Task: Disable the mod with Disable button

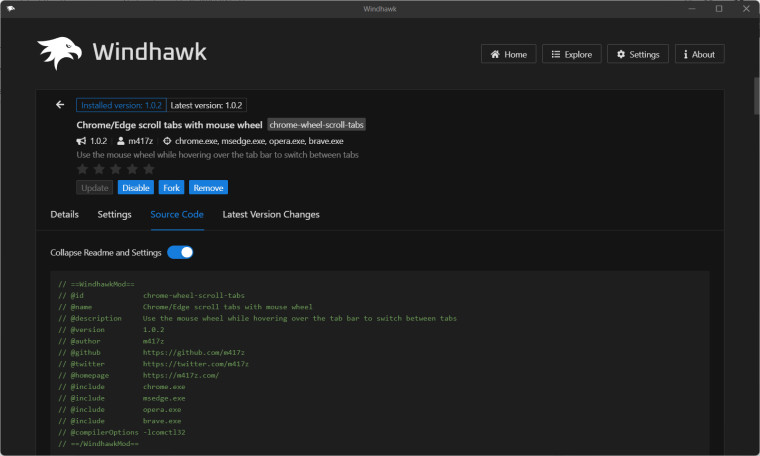Action: tap(136, 187)
